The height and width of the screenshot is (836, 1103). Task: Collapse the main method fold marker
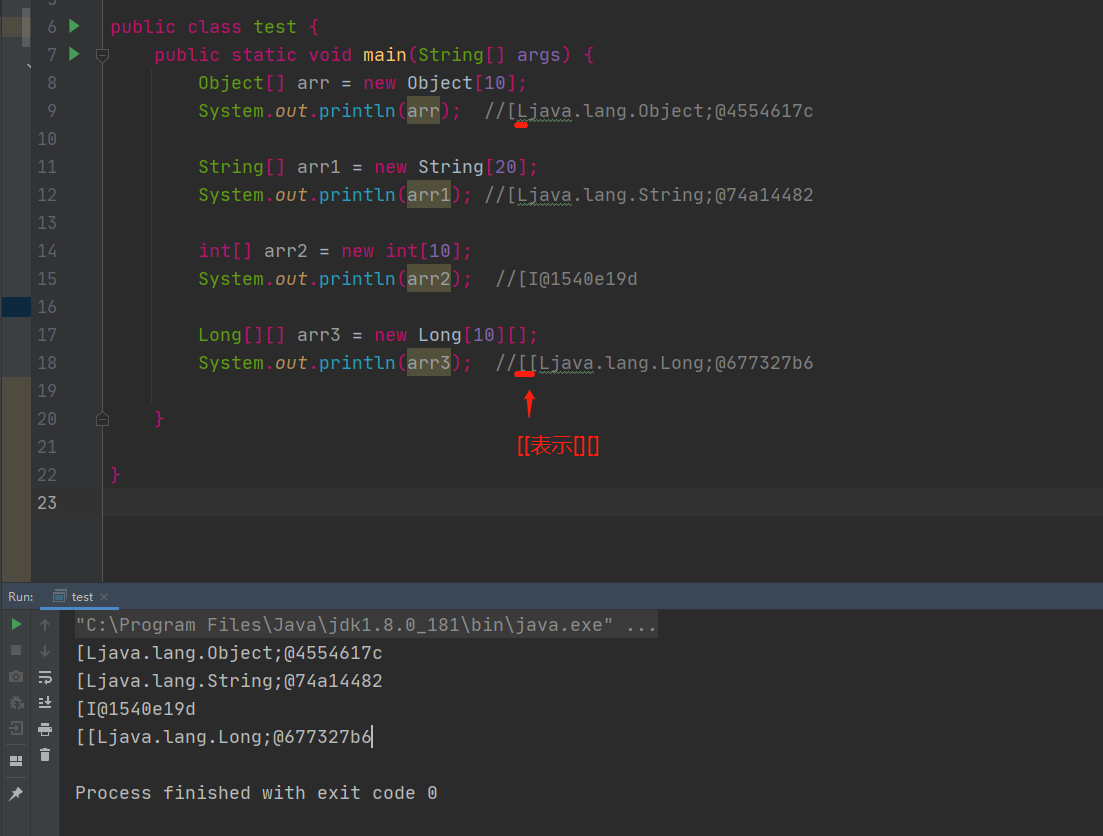coord(102,55)
